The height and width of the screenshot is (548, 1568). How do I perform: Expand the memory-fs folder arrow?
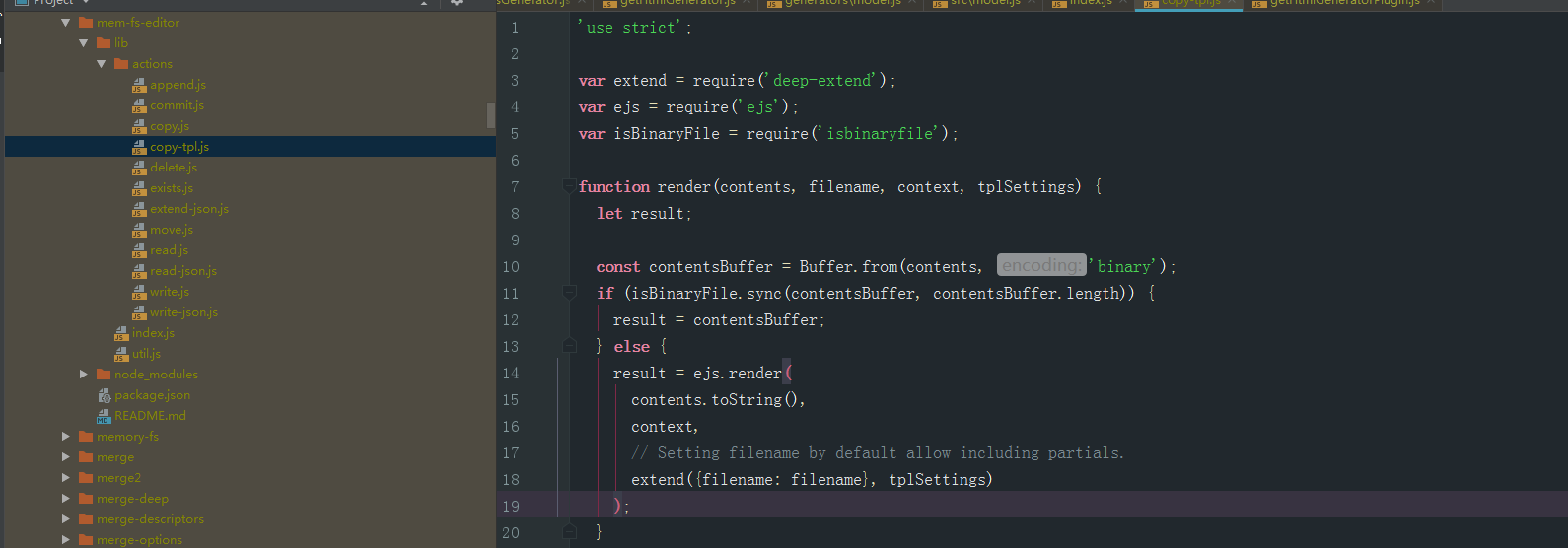tap(65, 437)
